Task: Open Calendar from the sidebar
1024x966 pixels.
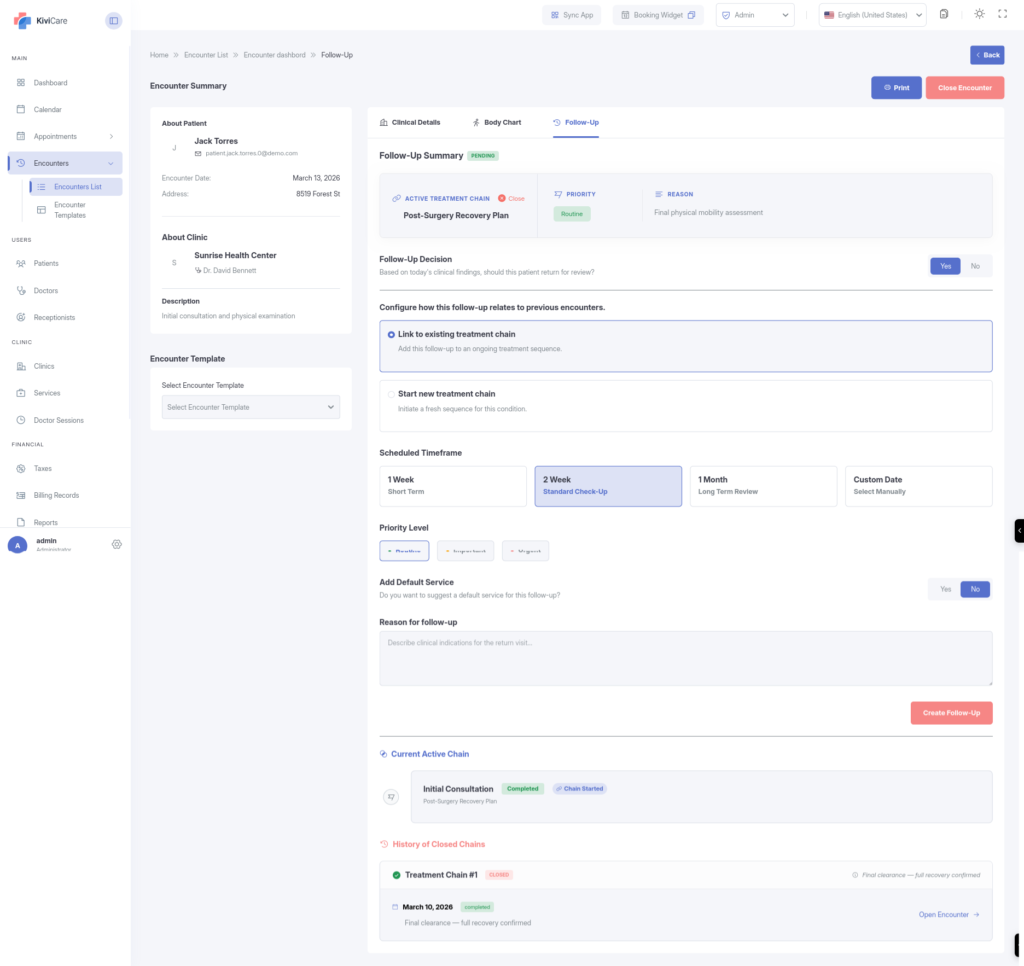Action: pyautogui.click(x=47, y=110)
